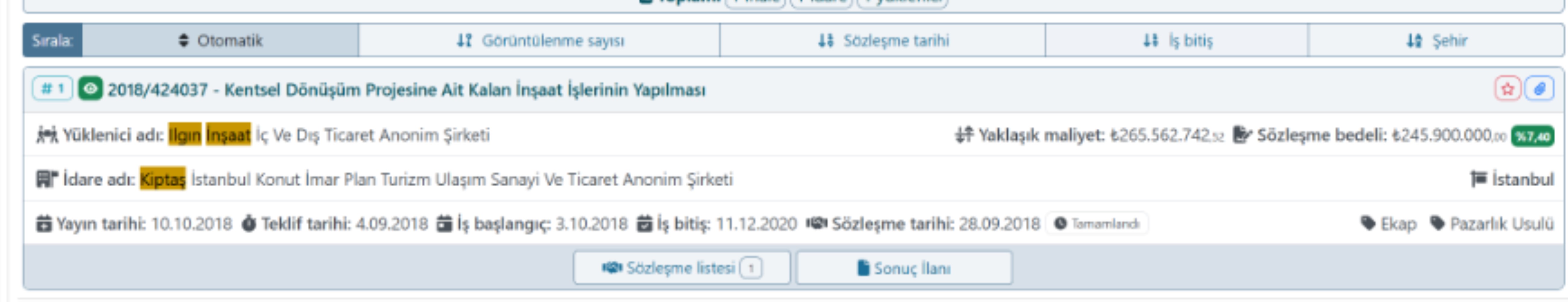The image size is (1568, 302).
Task: Click Yaklaşık maliyet value ₺265.562.742
Action: coord(1167,135)
